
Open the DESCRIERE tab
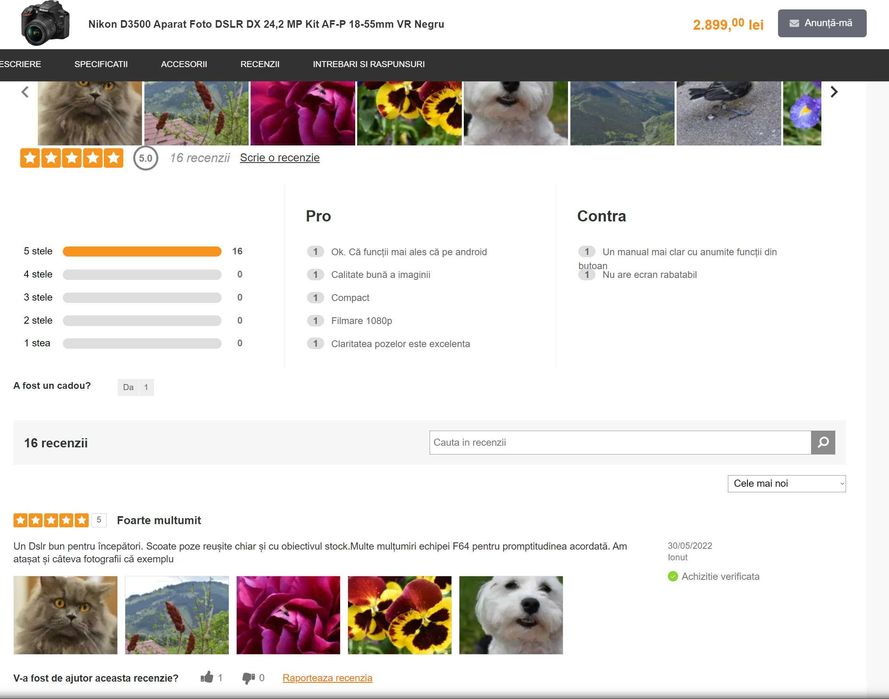20,64
